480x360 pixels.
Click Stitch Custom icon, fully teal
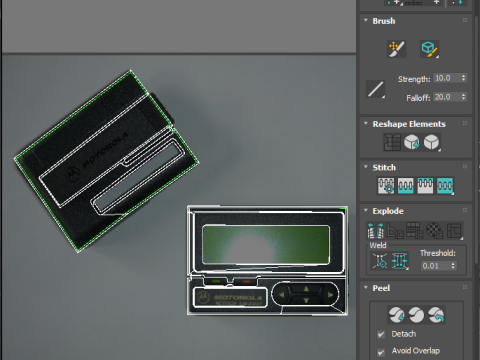pos(445,186)
